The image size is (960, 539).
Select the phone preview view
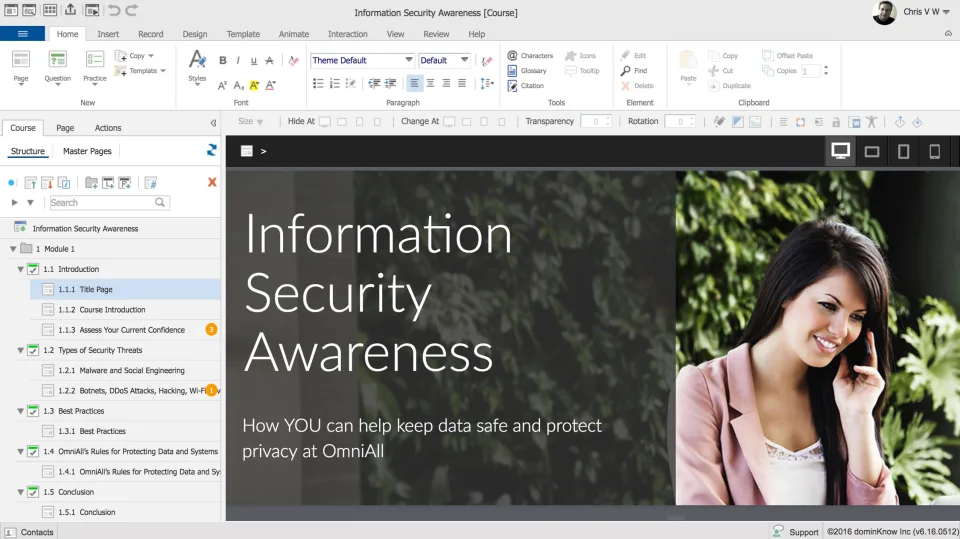pos(934,151)
